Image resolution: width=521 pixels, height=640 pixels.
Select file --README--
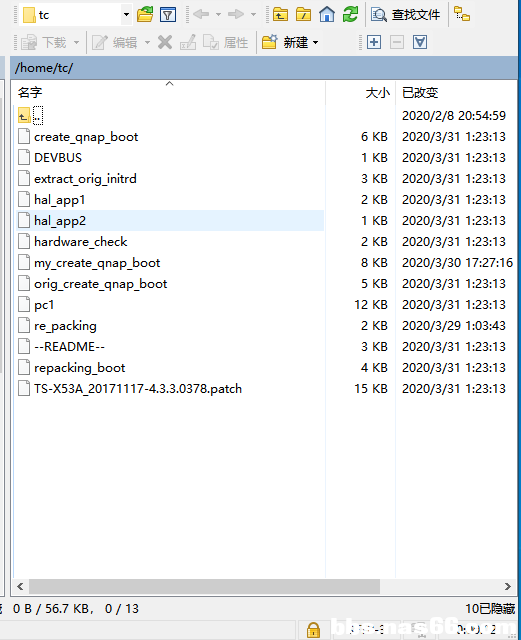69,347
